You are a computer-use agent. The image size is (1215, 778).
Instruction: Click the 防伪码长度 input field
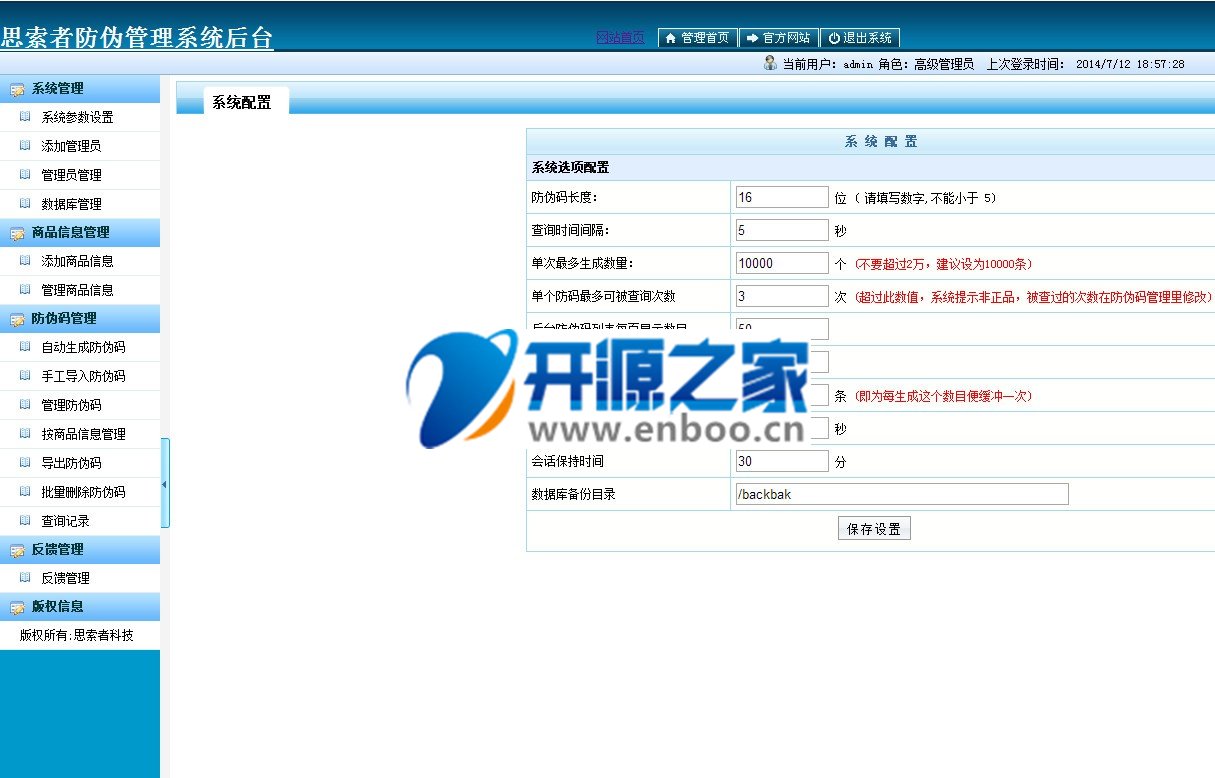pyautogui.click(x=782, y=197)
